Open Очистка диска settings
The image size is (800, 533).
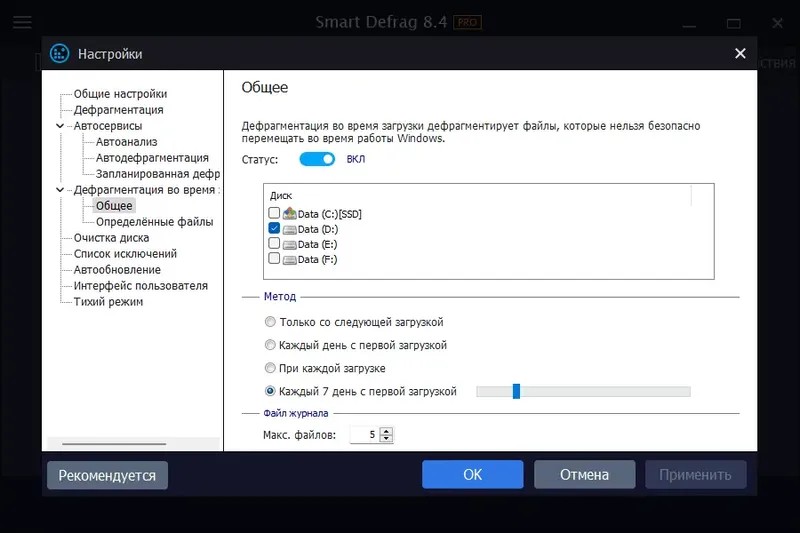click(111, 238)
